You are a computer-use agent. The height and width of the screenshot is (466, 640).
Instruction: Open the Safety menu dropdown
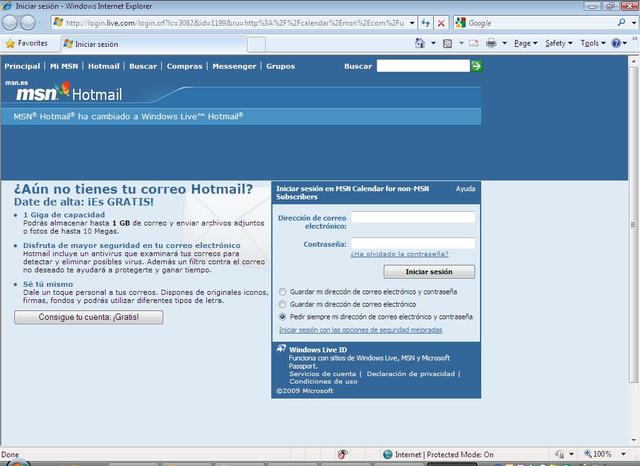559,43
